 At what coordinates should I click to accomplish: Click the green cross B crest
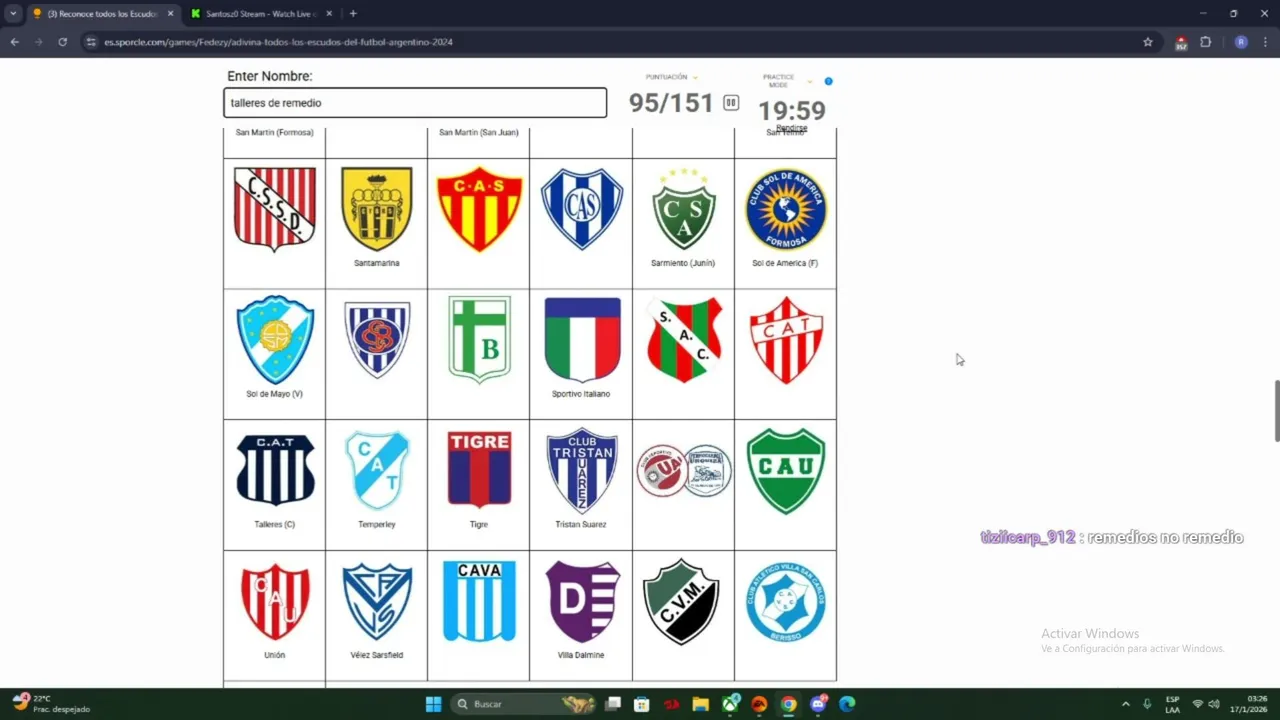[479, 339]
